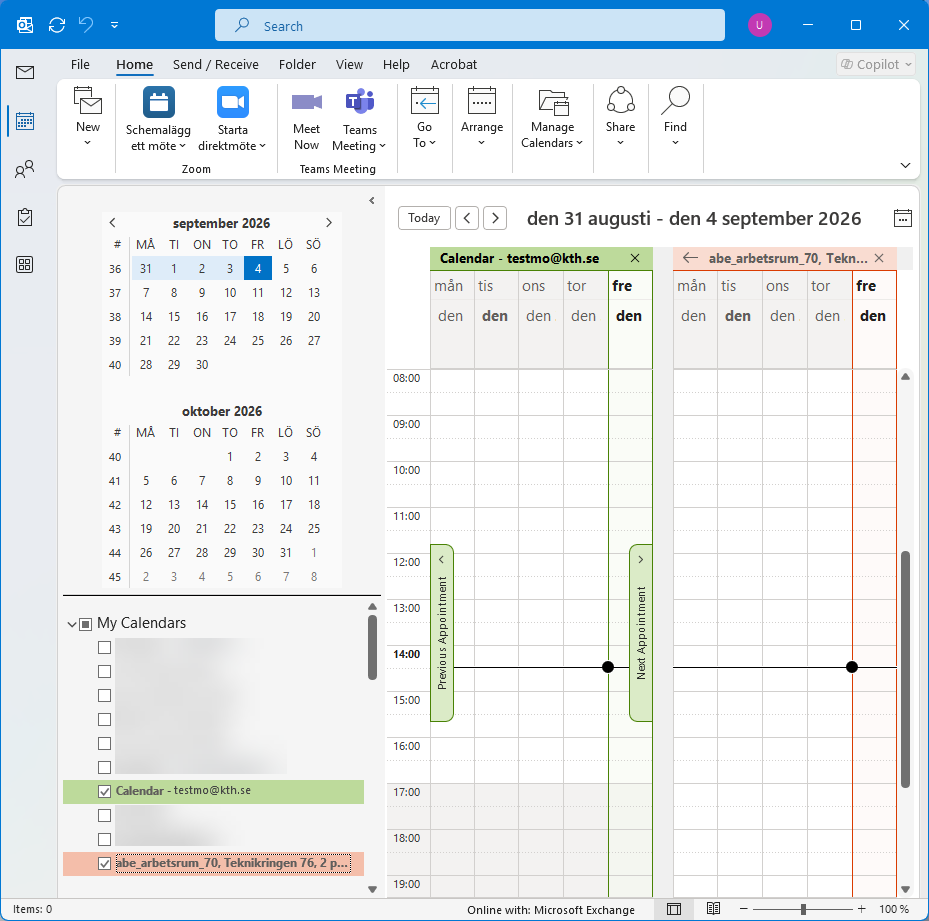Check the calendar checkbox directly above abe_arbetsrum_70
The height and width of the screenshot is (921, 929).
[104, 839]
